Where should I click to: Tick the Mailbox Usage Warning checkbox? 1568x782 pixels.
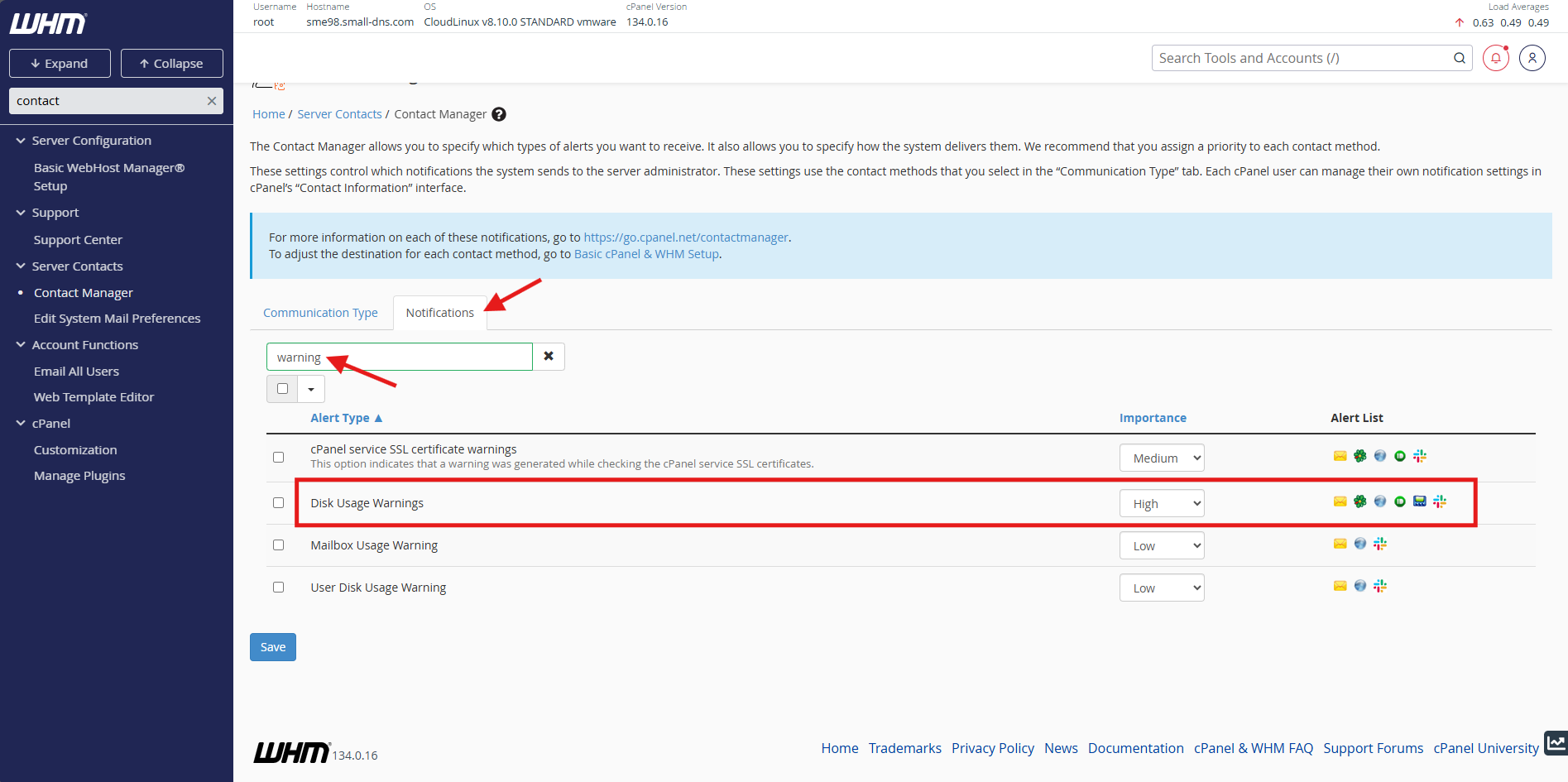(x=278, y=545)
